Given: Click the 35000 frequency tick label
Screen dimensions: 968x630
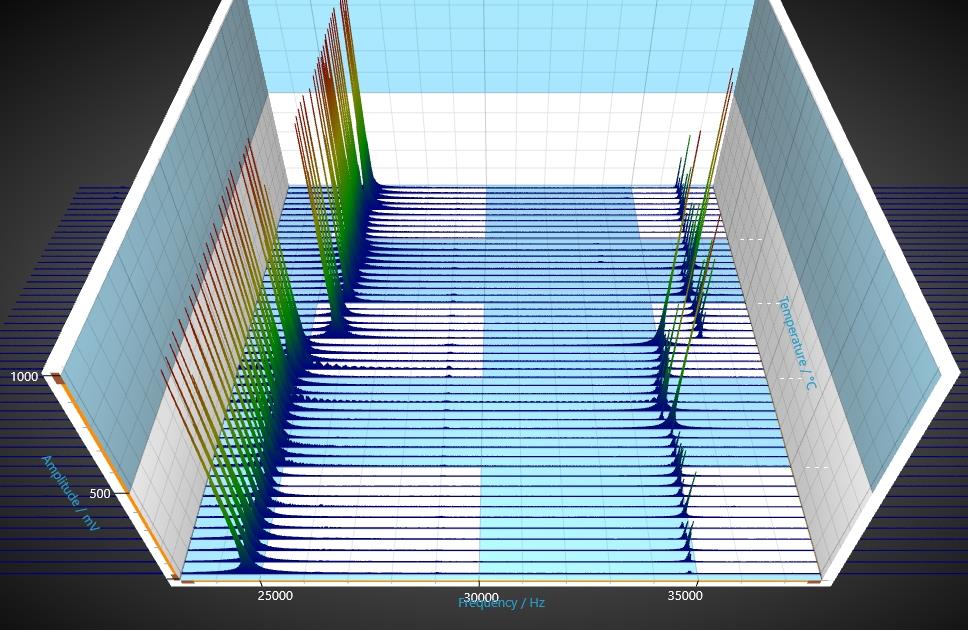Looking at the screenshot, I should (x=684, y=596).
